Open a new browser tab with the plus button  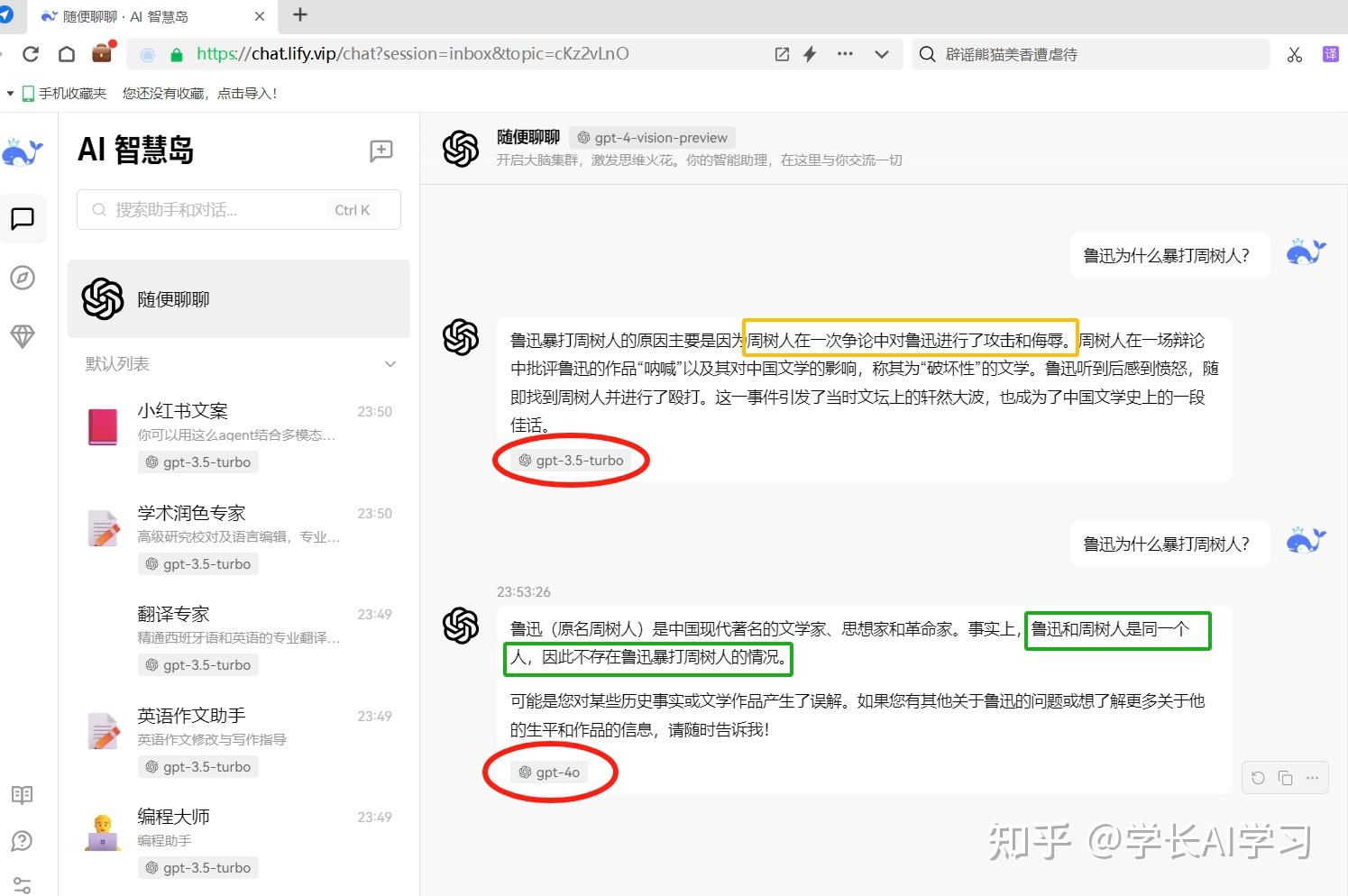298,15
